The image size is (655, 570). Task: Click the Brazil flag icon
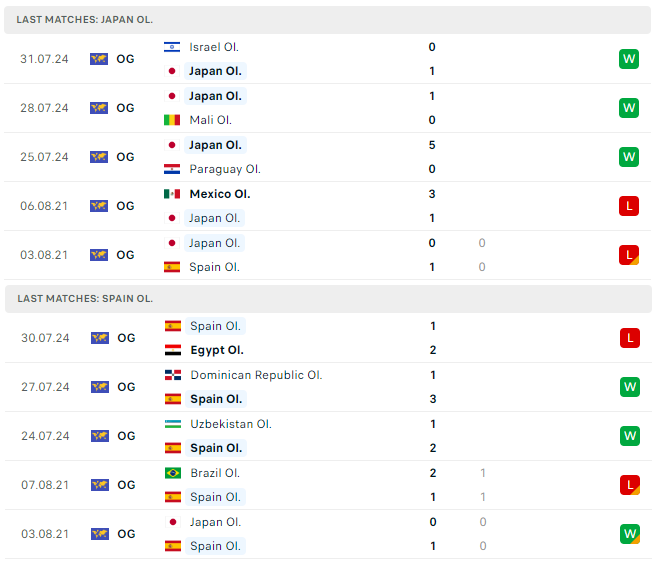172,473
